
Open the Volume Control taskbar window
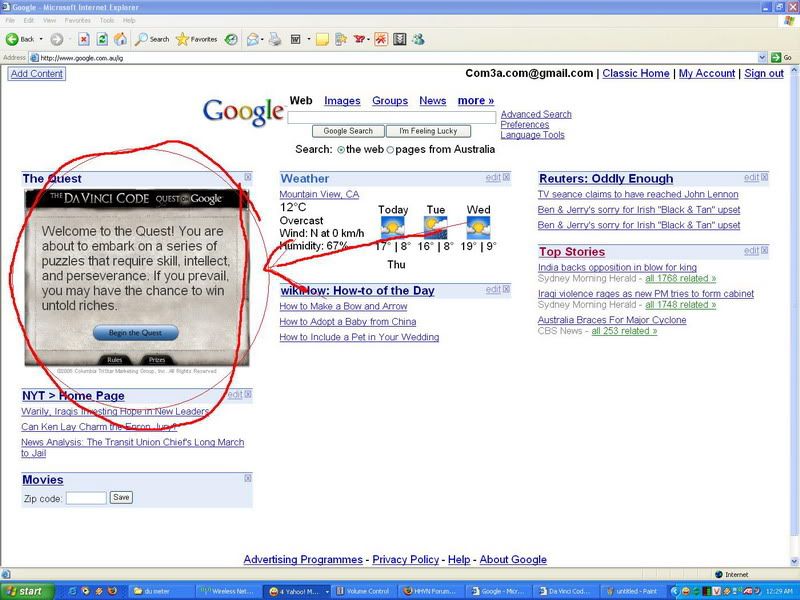click(364, 591)
